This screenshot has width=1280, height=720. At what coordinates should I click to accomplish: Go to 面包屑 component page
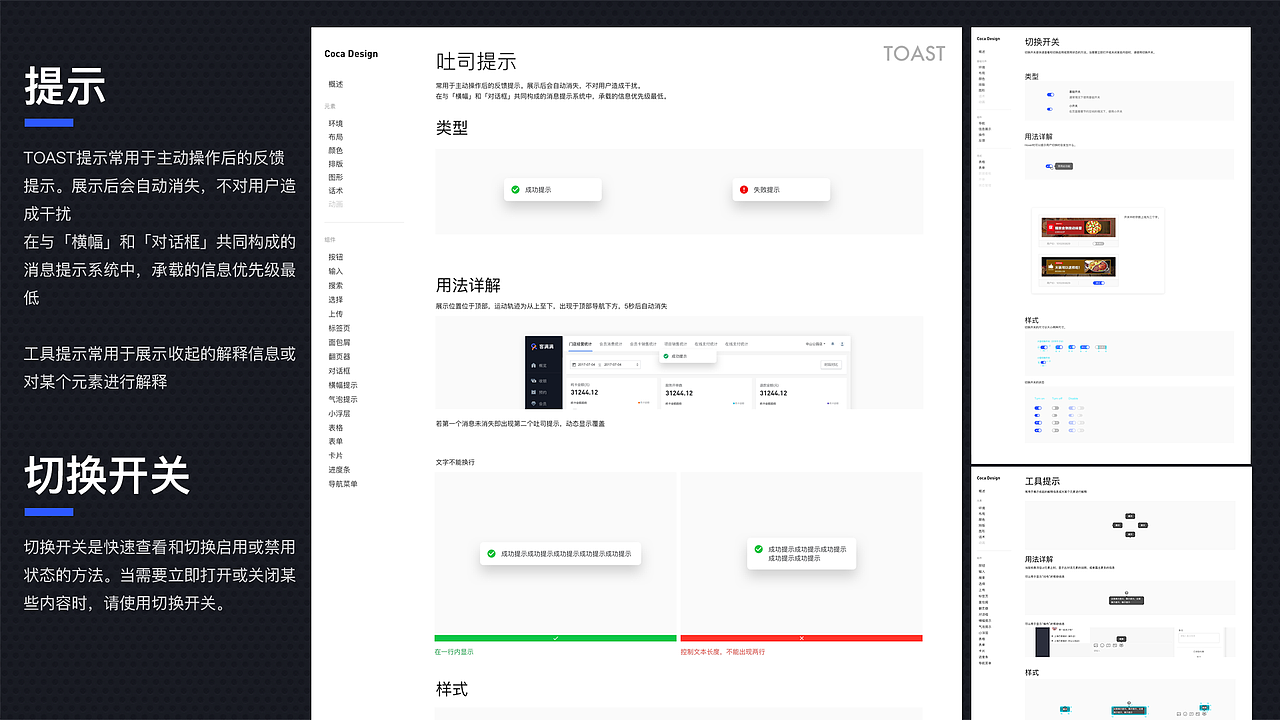pyautogui.click(x=339, y=342)
